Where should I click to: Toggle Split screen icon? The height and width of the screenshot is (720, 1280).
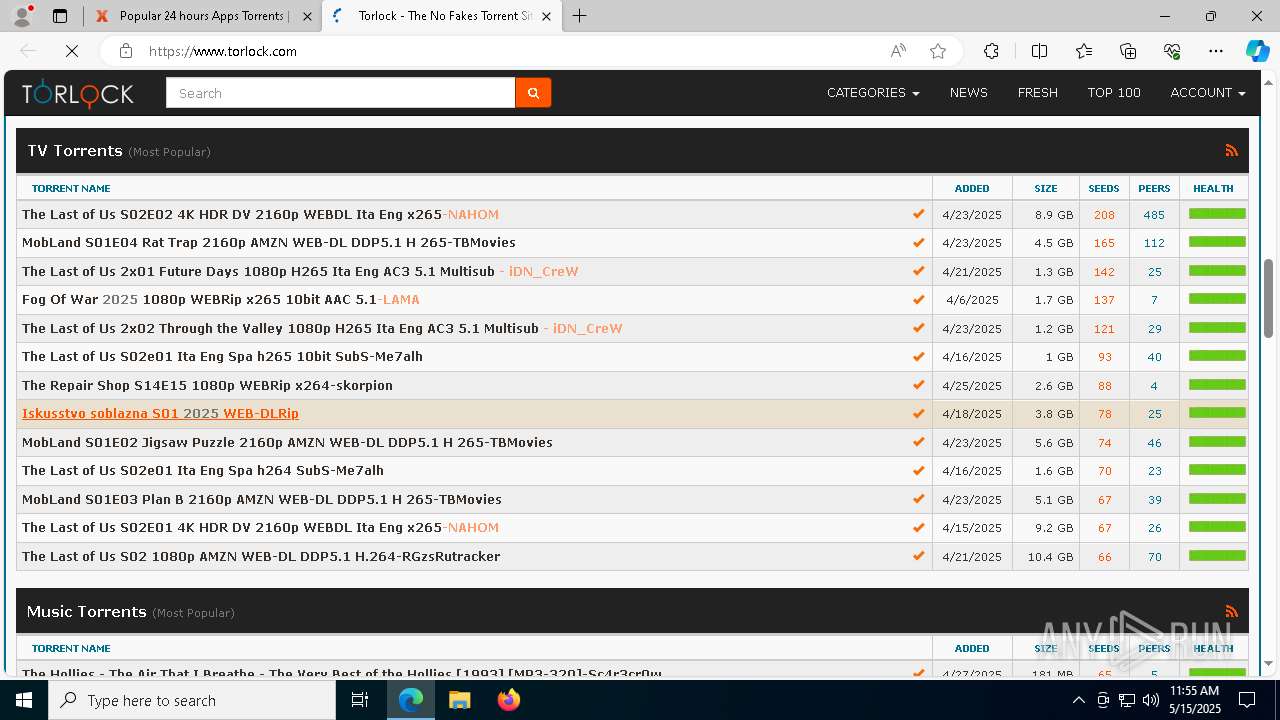click(1039, 51)
